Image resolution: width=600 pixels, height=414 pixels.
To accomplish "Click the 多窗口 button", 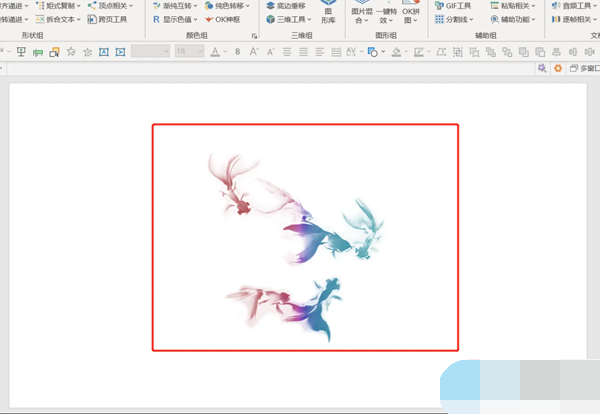I will (x=582, y=68).
